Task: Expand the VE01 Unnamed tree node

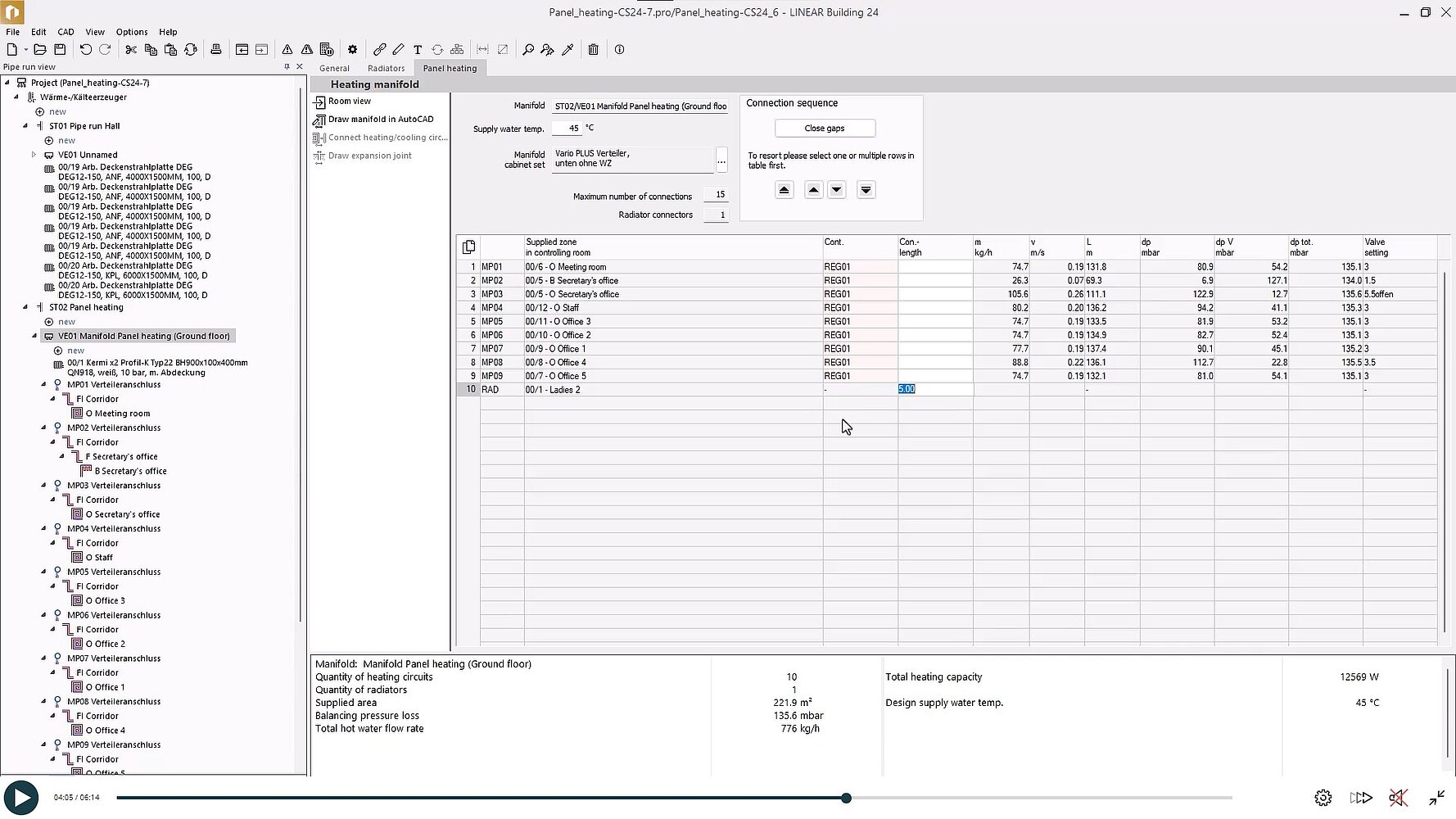Action: [x=34, y=155]
